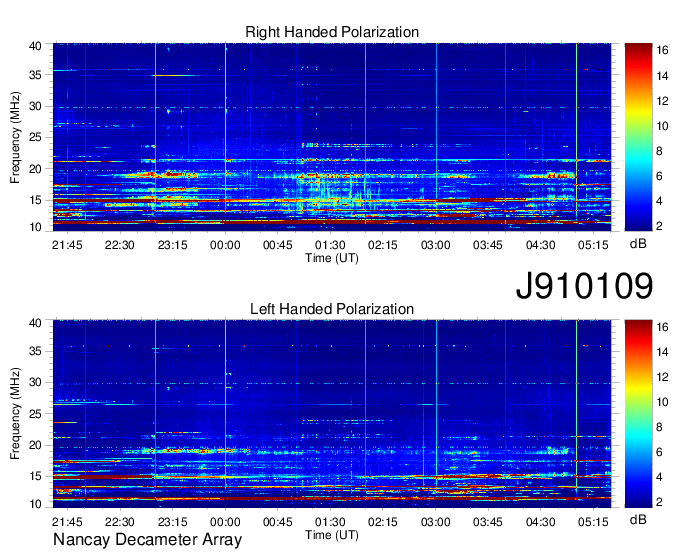Click the colorbar of the Left Handed Polarization plot
The image size is (680, 552).
coord(638,414)
